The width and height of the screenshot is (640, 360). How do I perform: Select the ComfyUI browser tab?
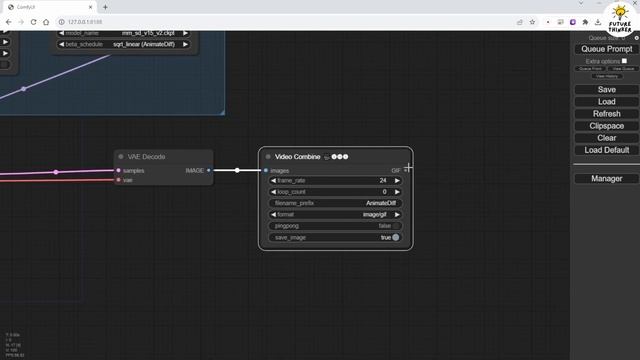point(49,7)
